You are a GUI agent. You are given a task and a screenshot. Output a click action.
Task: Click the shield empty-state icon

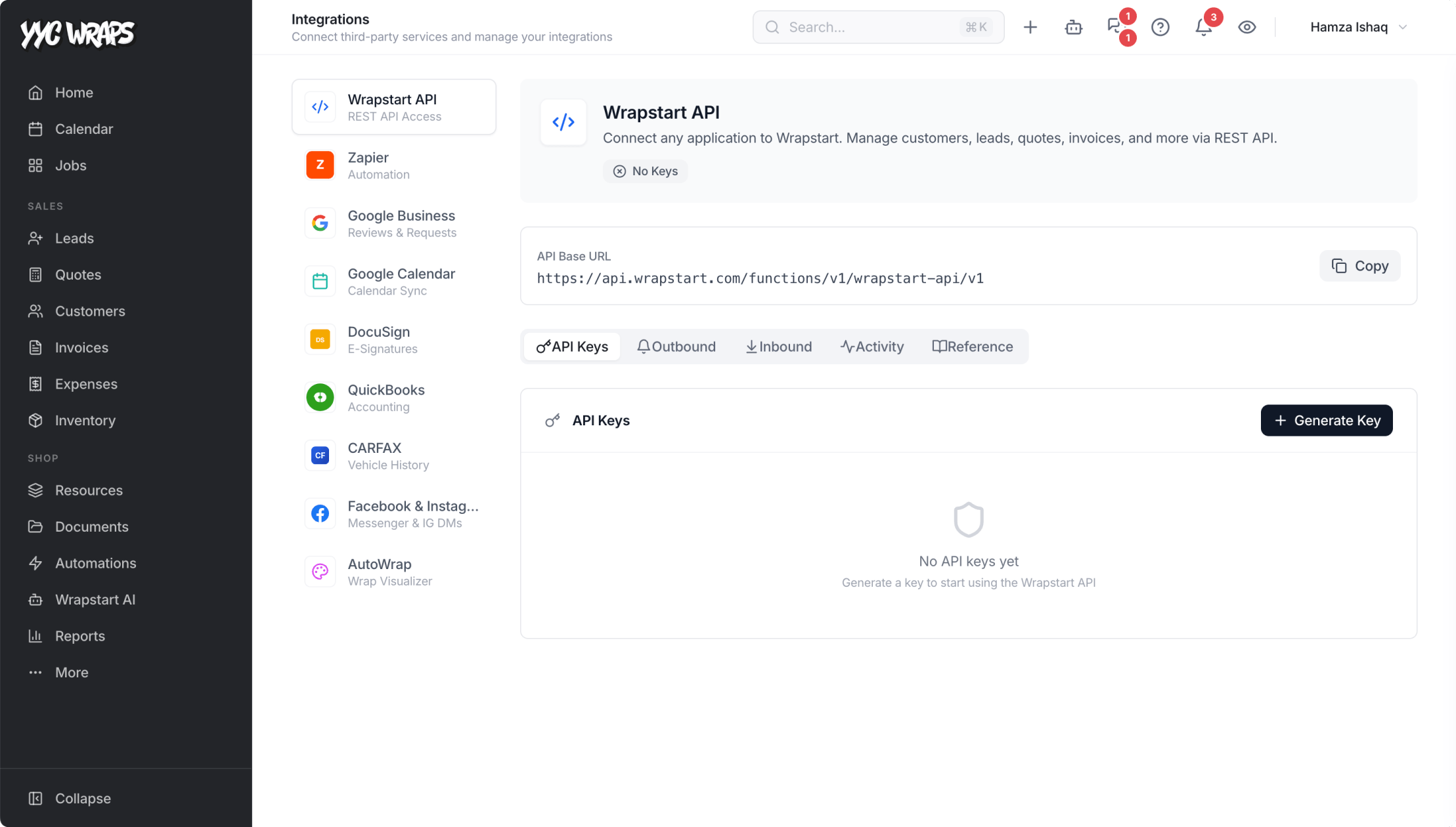[969, 520]
